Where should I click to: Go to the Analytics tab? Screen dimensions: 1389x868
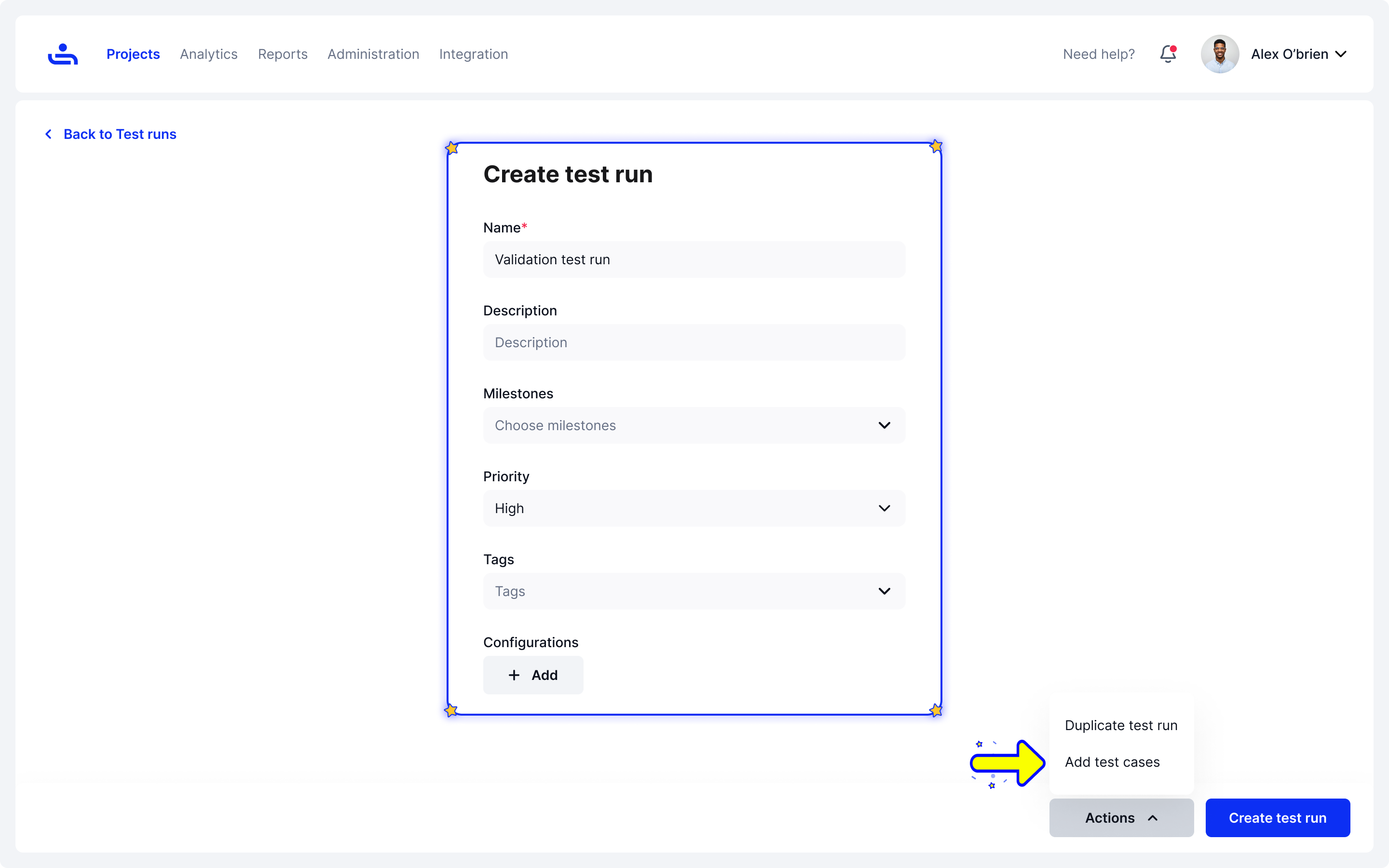(x=208, y=54)
